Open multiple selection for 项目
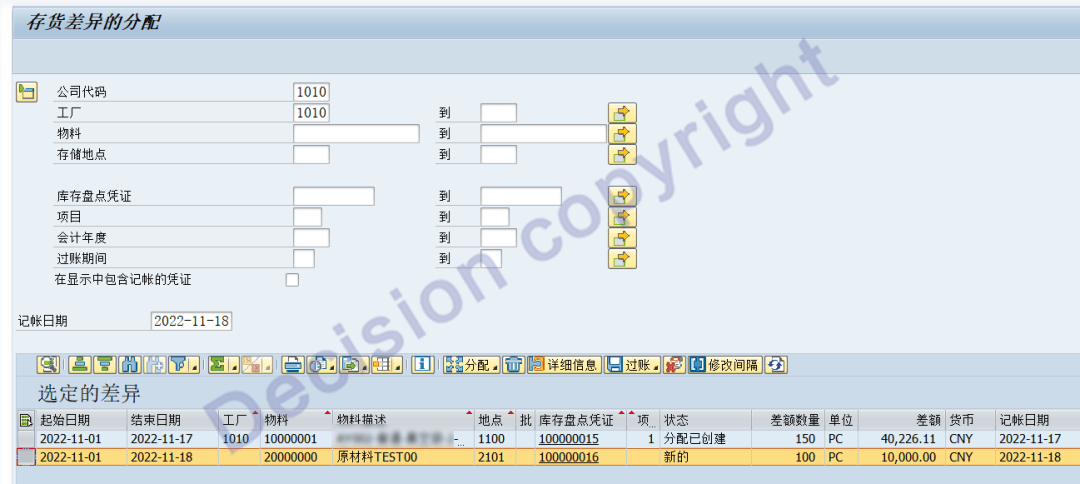 click(x=622, y=217)
